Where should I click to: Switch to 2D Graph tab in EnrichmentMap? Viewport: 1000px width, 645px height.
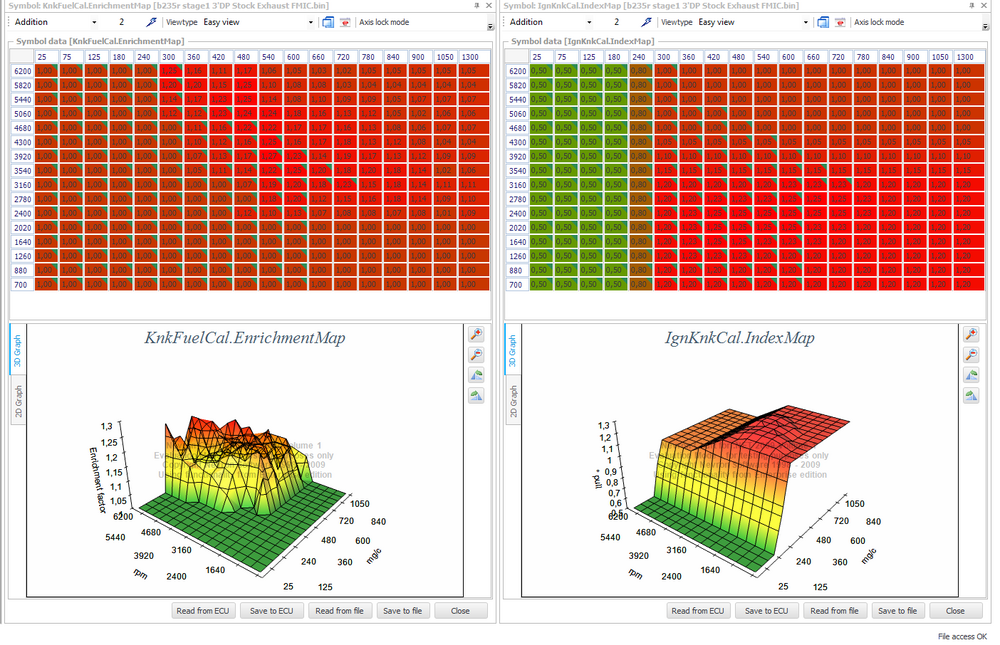(x=18, y=401)
